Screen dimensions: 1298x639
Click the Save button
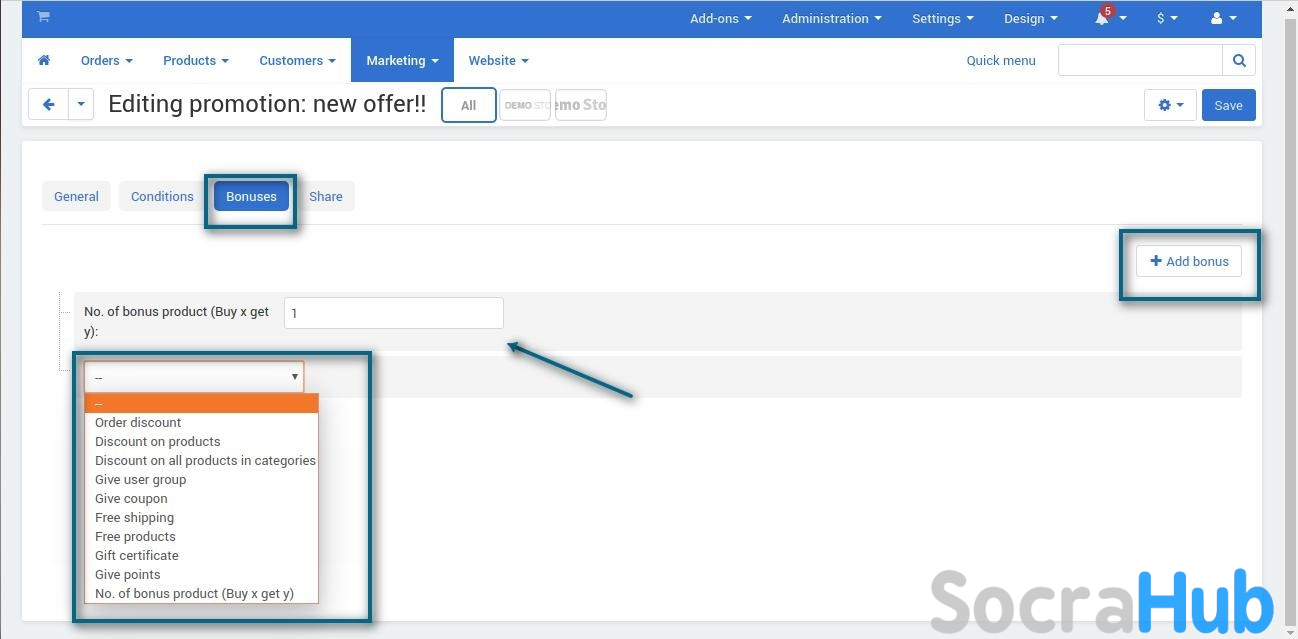(1228, 105)
